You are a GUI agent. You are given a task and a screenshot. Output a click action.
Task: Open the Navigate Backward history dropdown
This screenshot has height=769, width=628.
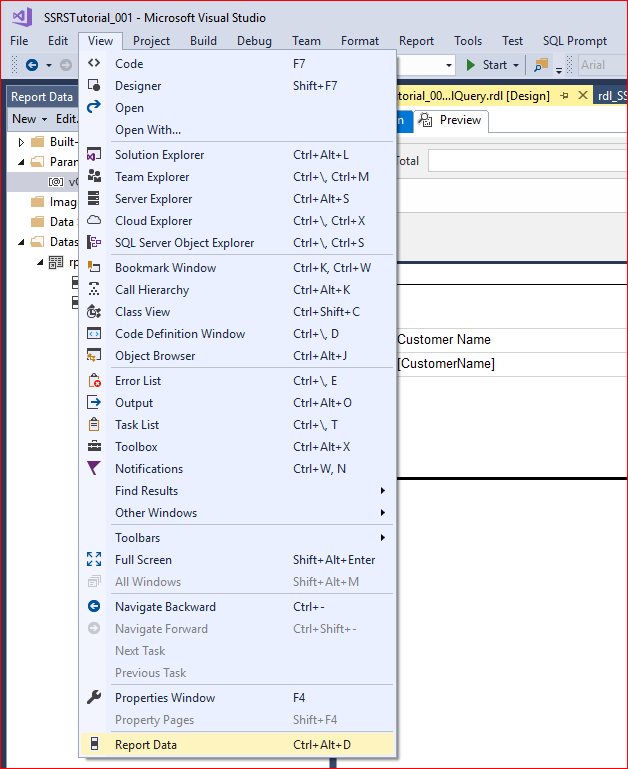point(48,65)
